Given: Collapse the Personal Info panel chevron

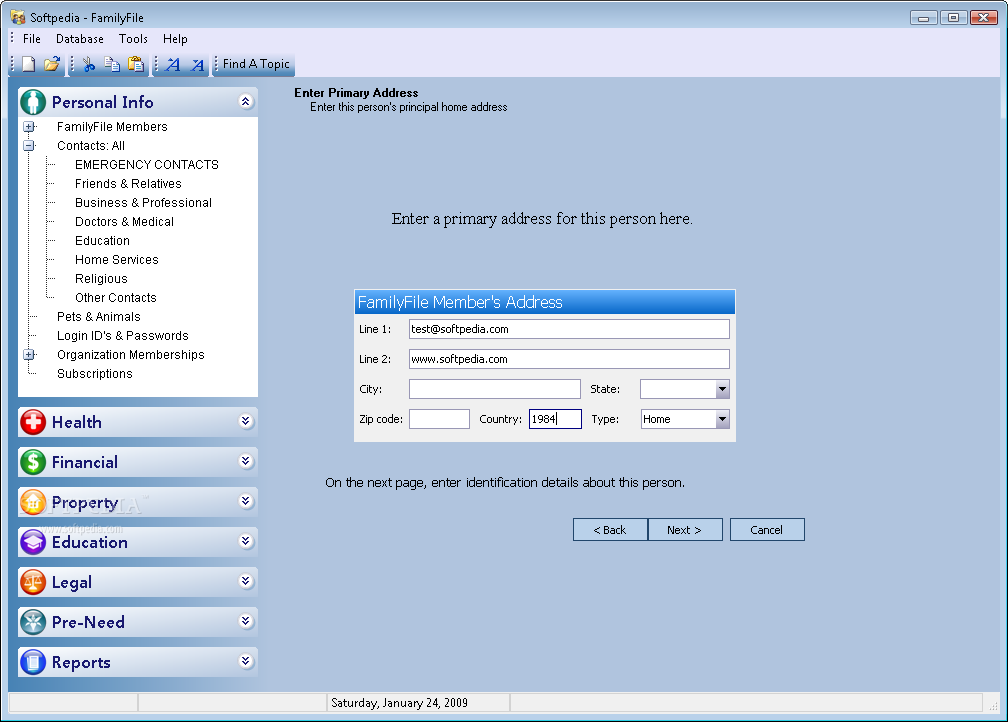Looking at the screenshot, I should click(x=246, y=101).
